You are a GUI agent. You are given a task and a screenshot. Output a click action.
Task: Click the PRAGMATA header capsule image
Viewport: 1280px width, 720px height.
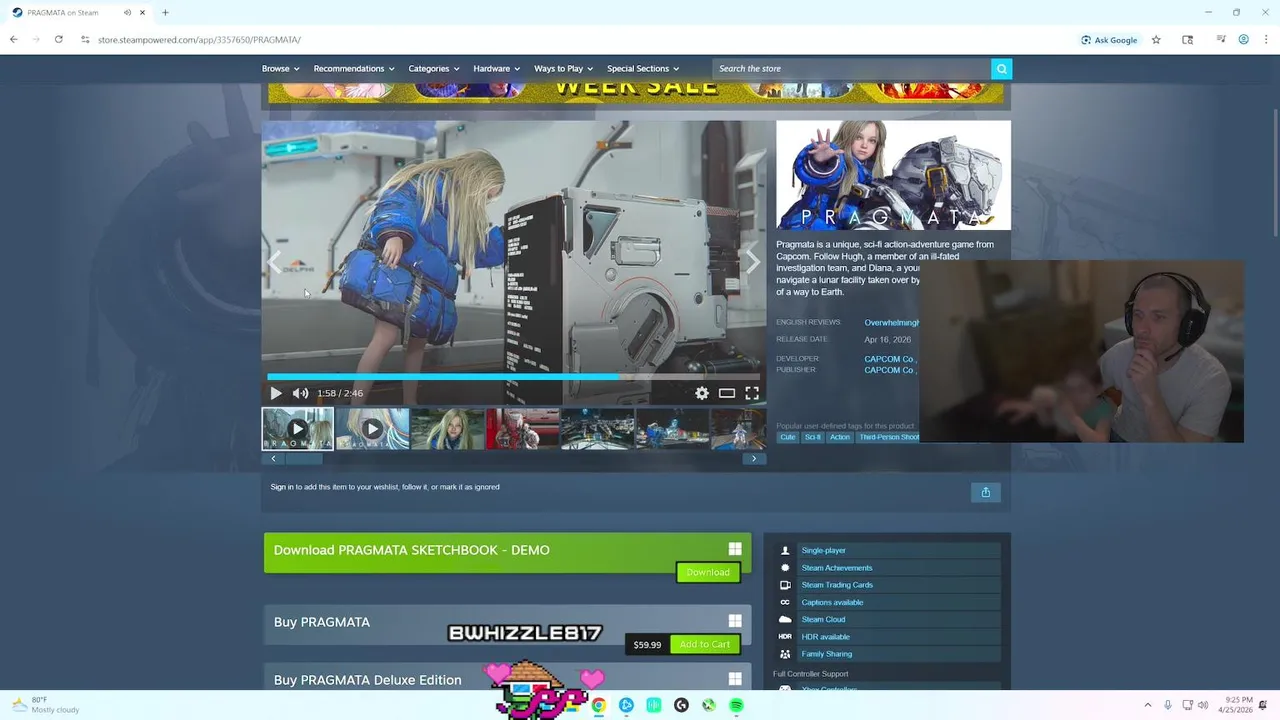(893, 175)
